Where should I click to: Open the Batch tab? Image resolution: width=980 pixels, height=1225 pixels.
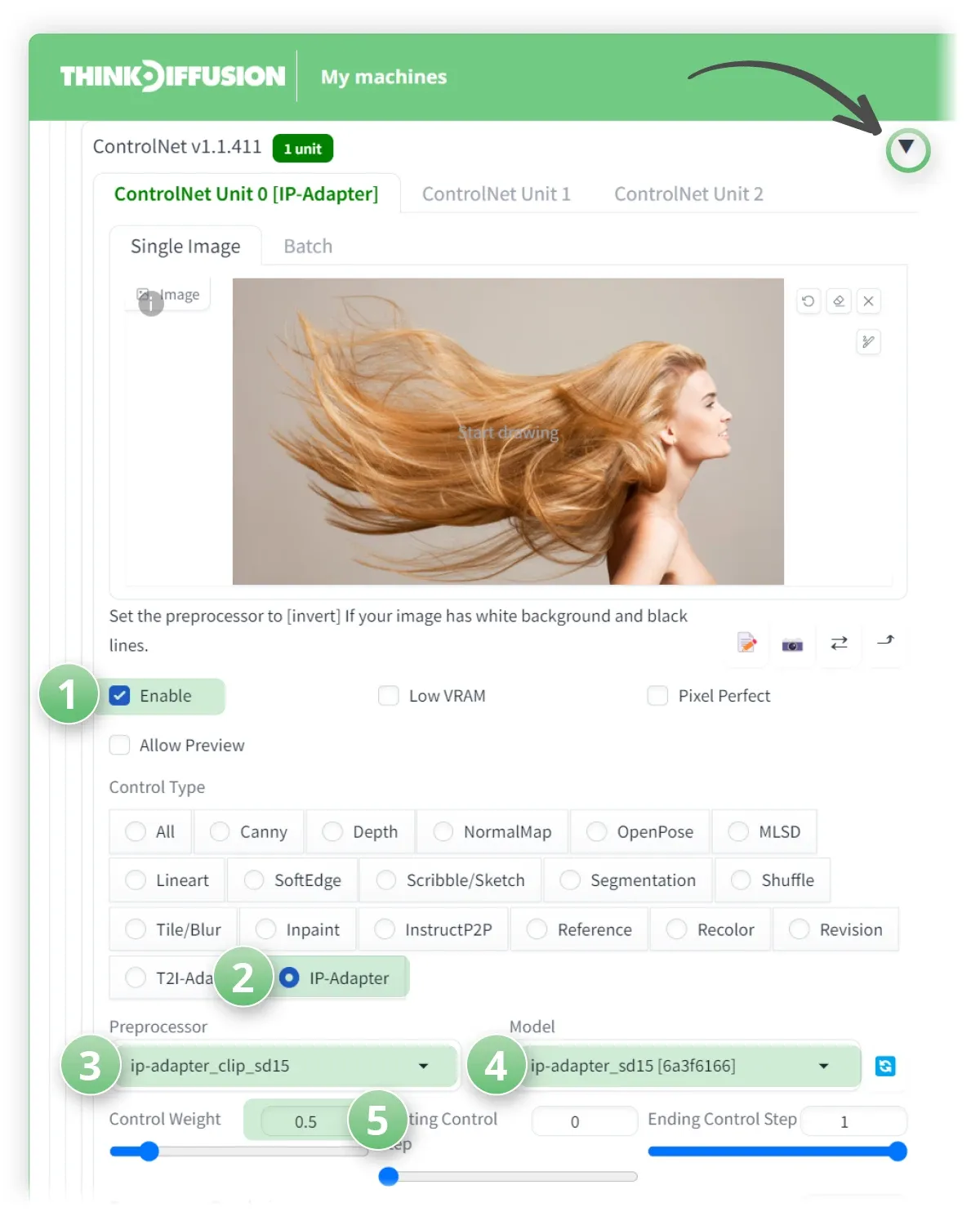308,247
